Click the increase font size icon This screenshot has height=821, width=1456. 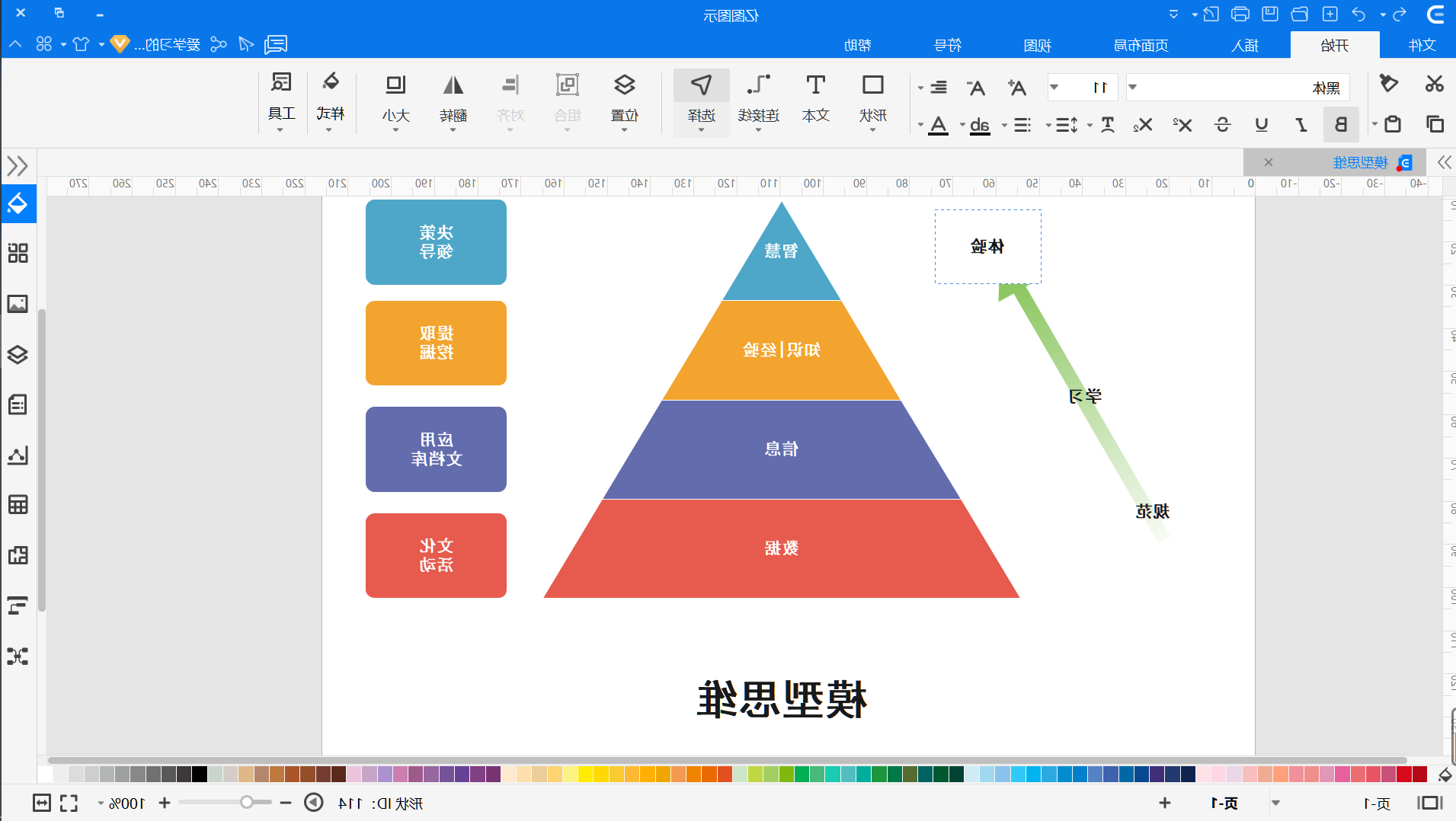pos(1016,88)
